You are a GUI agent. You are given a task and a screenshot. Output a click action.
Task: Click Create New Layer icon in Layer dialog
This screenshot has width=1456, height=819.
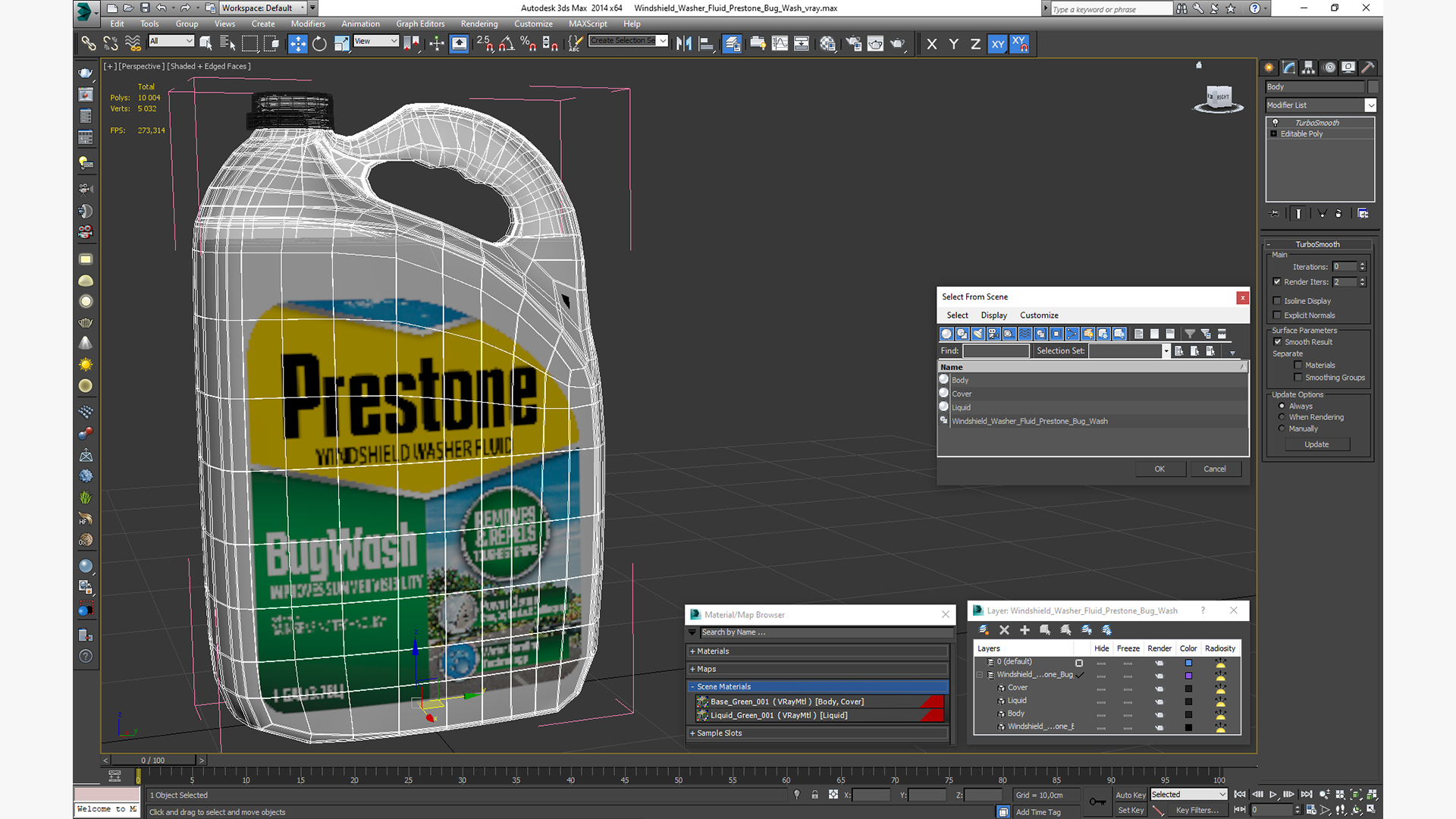pos(984,630)
